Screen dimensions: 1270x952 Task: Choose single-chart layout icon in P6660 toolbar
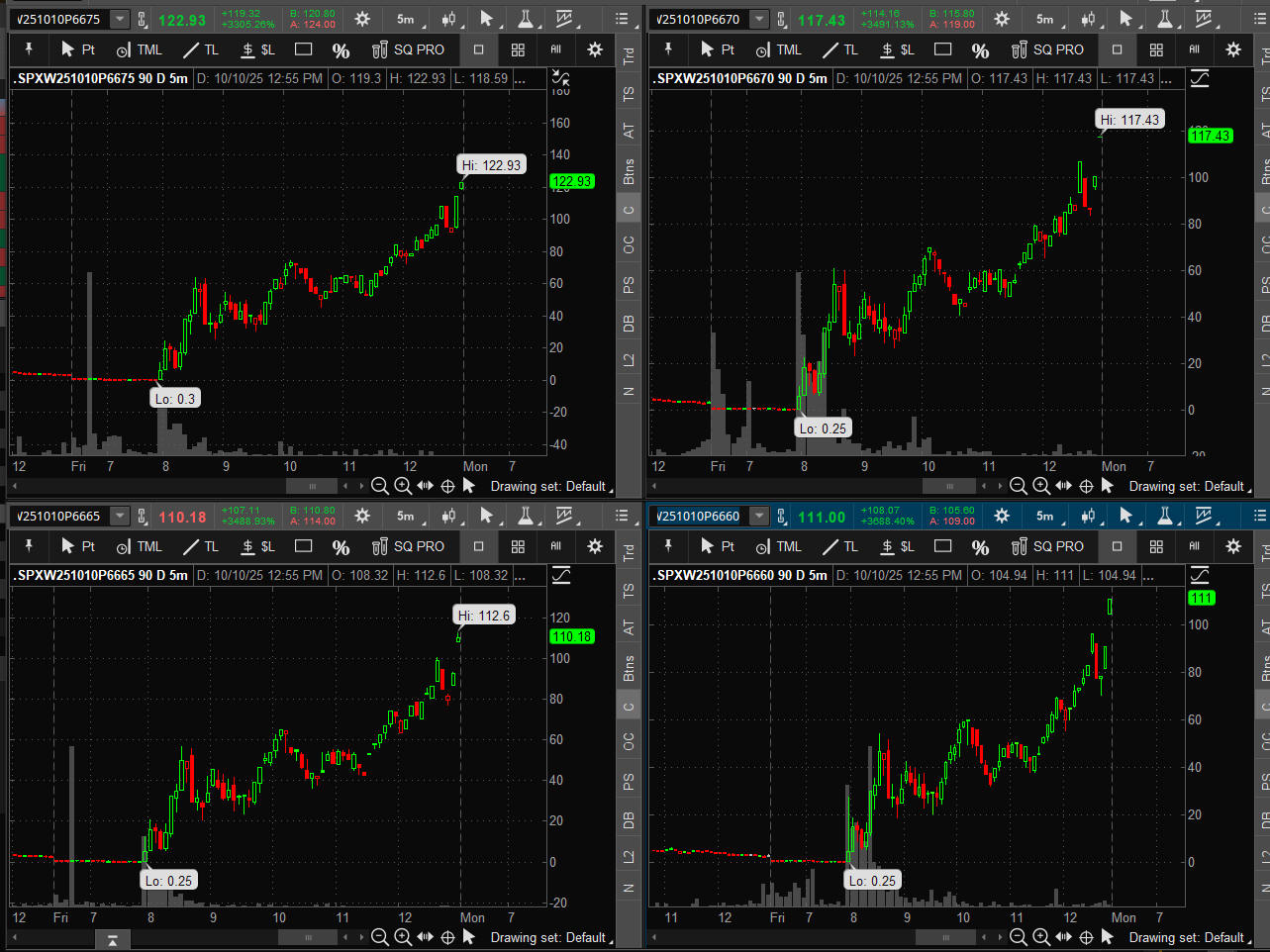(x=1118, y=546)
